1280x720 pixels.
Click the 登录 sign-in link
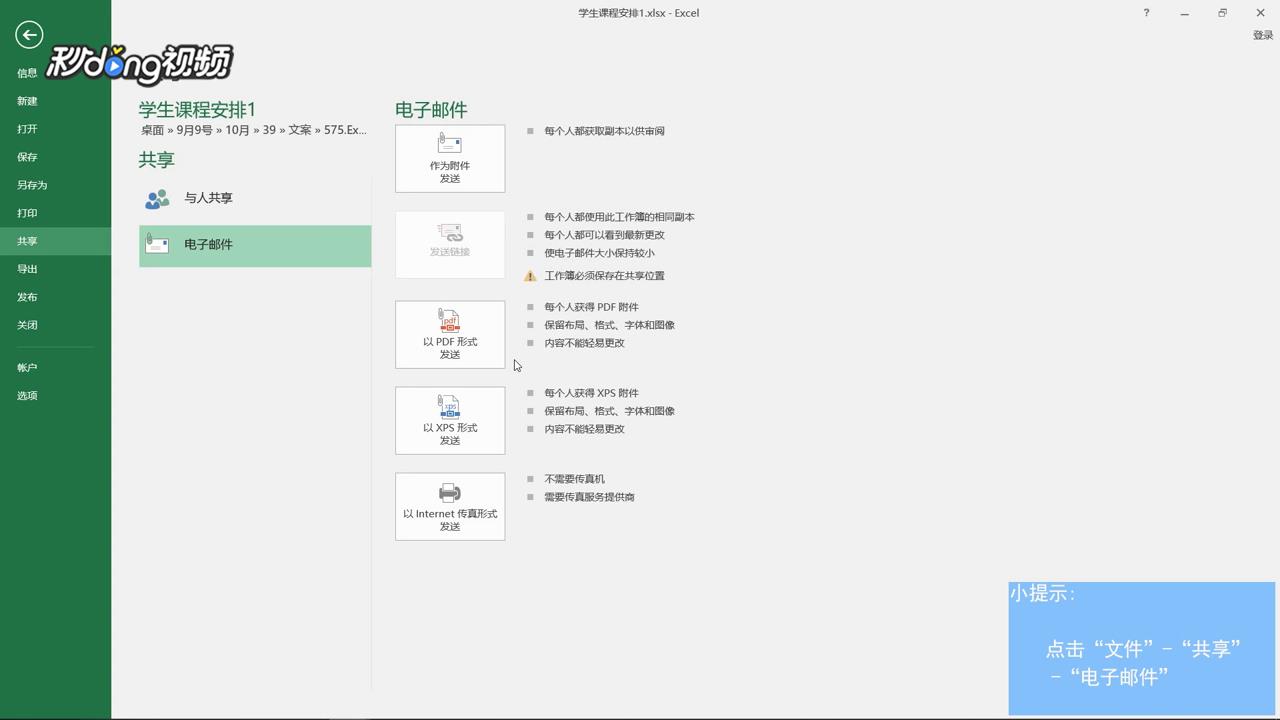click(x=1263, y=35)
